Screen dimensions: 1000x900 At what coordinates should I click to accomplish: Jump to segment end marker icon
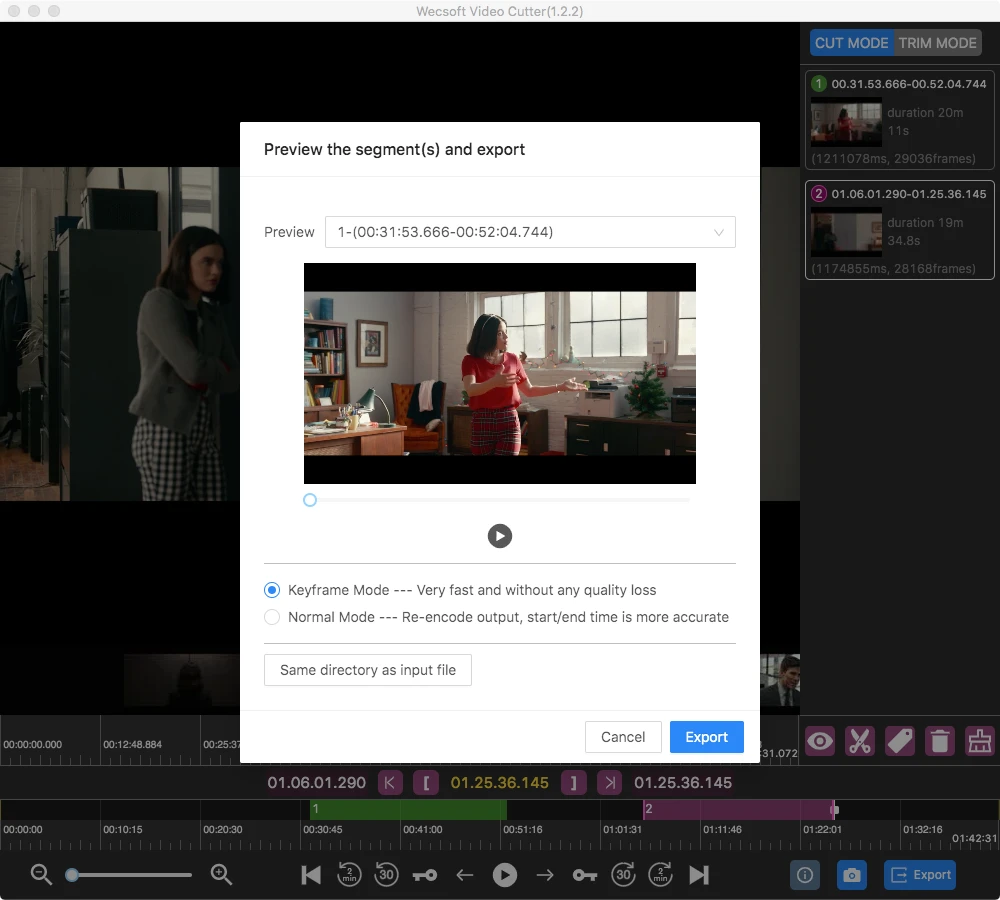610,783
